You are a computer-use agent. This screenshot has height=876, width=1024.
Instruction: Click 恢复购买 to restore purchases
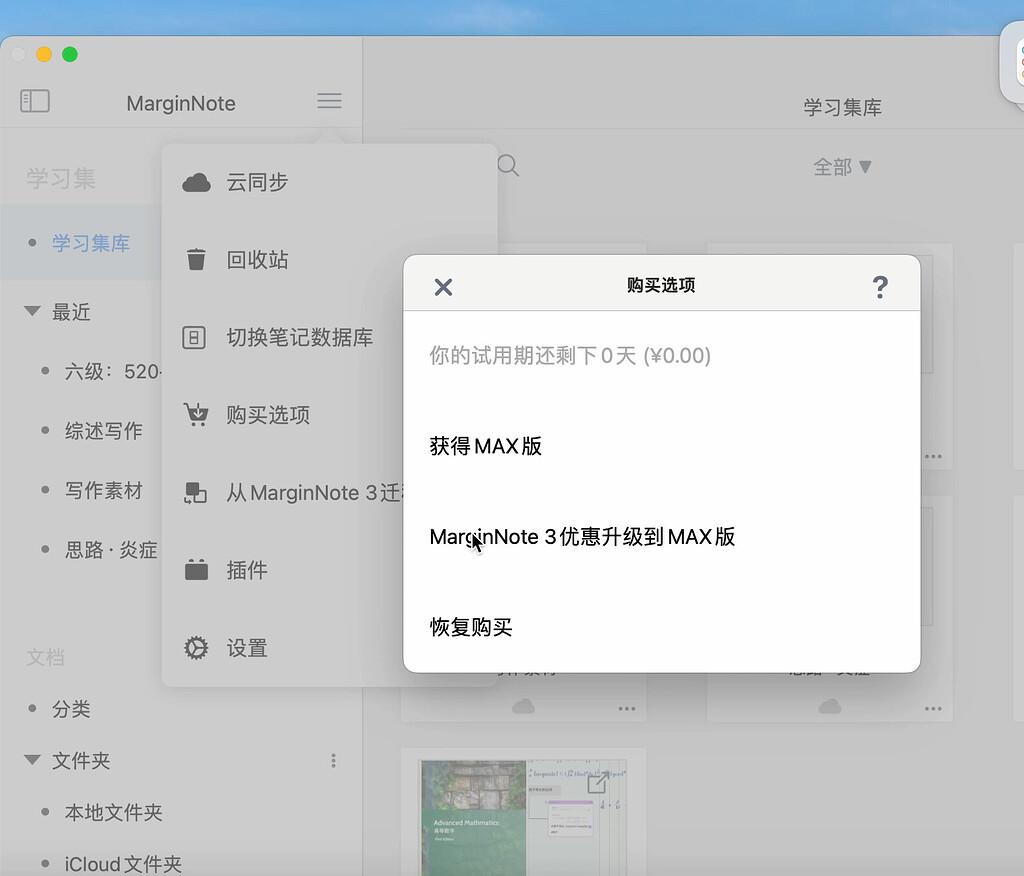click(x=471, y=627)
